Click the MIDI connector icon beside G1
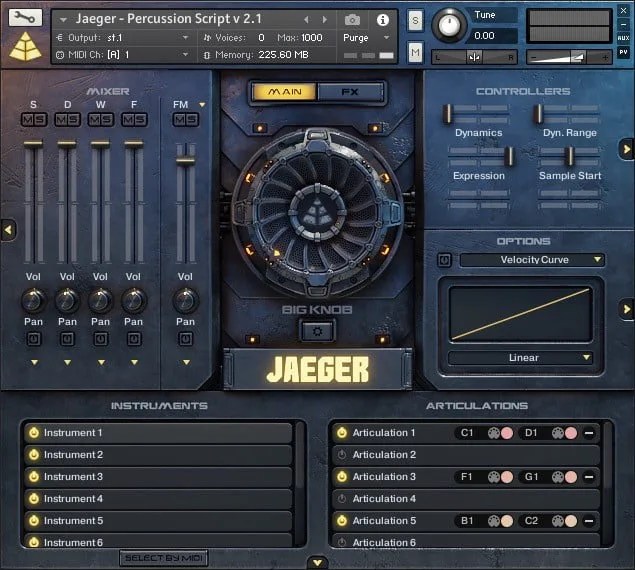The height and width of the screenshot is (570, 635). 558,477
